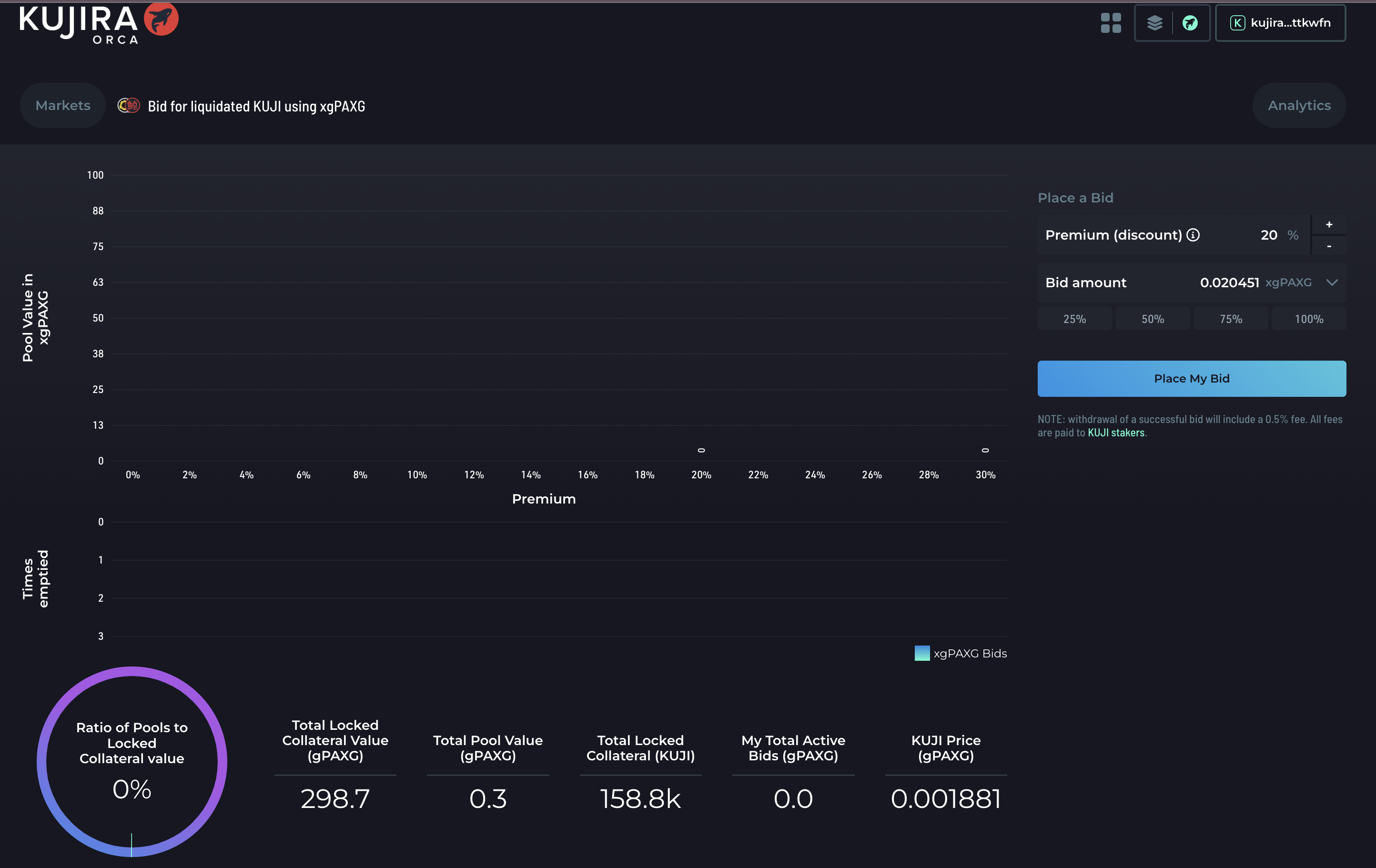Click the wallet K icon
Viewport: 1376px width, 868px height.
(x=1237, y=23)
